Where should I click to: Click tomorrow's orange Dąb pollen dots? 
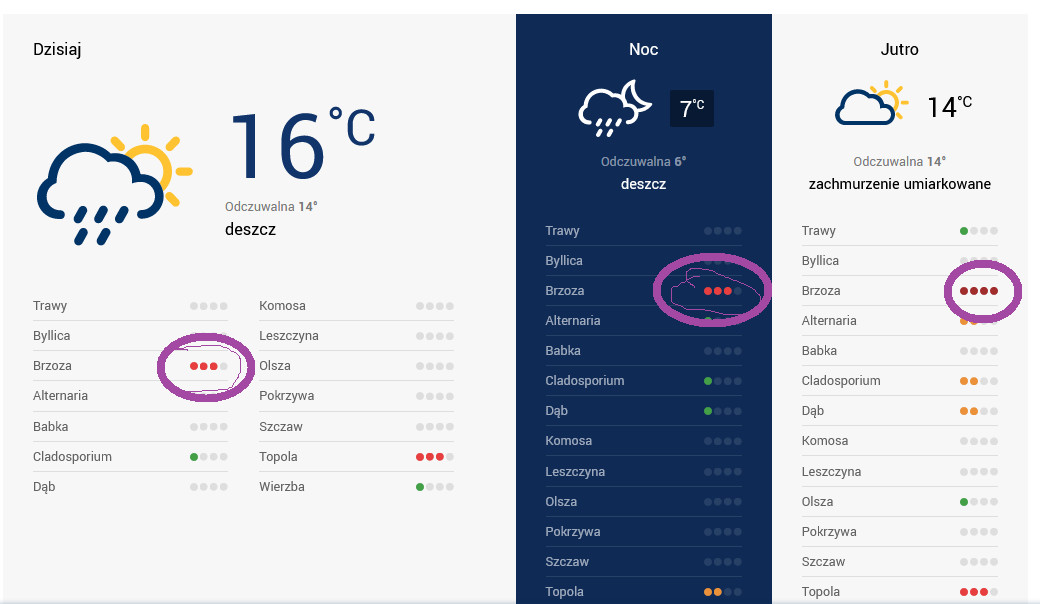point(979,411)
